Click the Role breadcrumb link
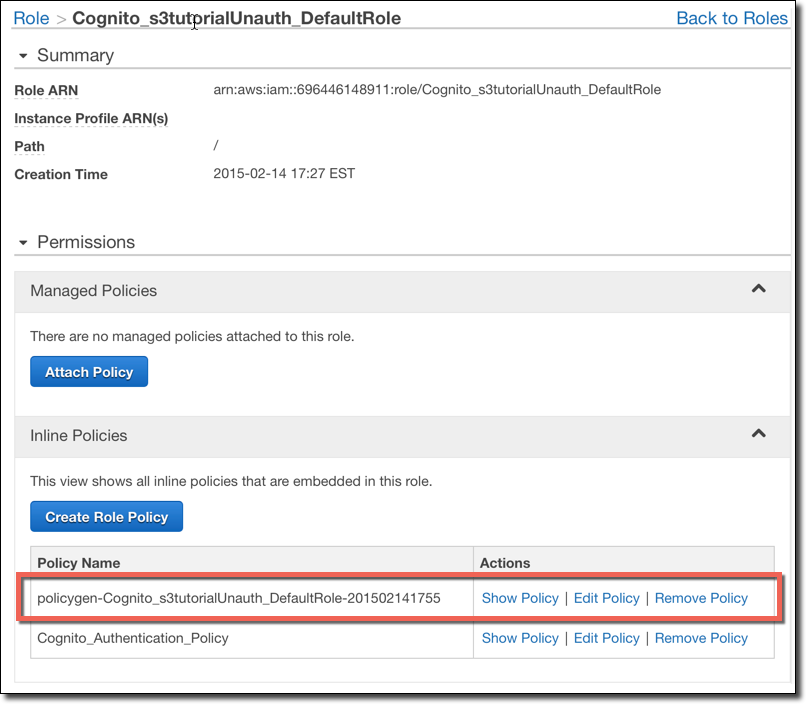Viewport: 806px width, 704px height. coord(31,18)
